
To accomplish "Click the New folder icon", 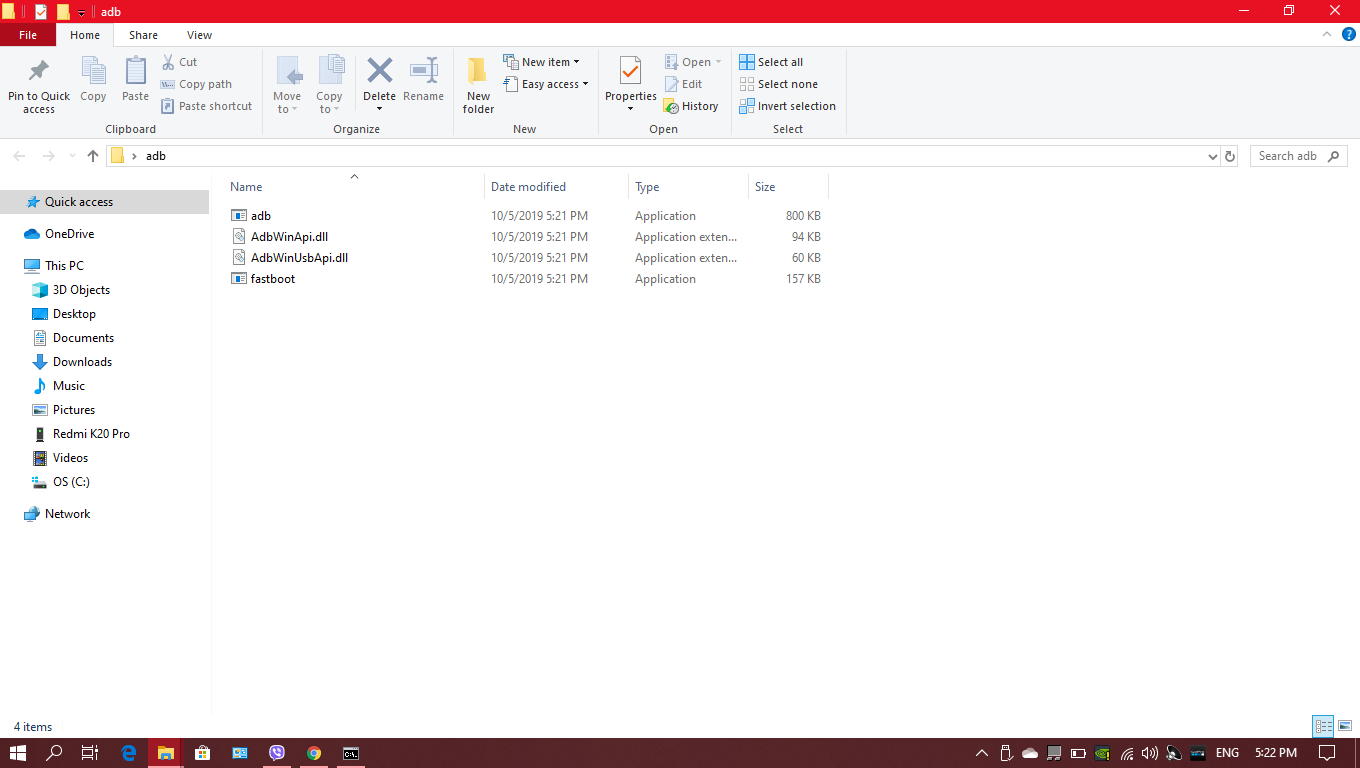I will pyautogui.click(x=478, y=72).
